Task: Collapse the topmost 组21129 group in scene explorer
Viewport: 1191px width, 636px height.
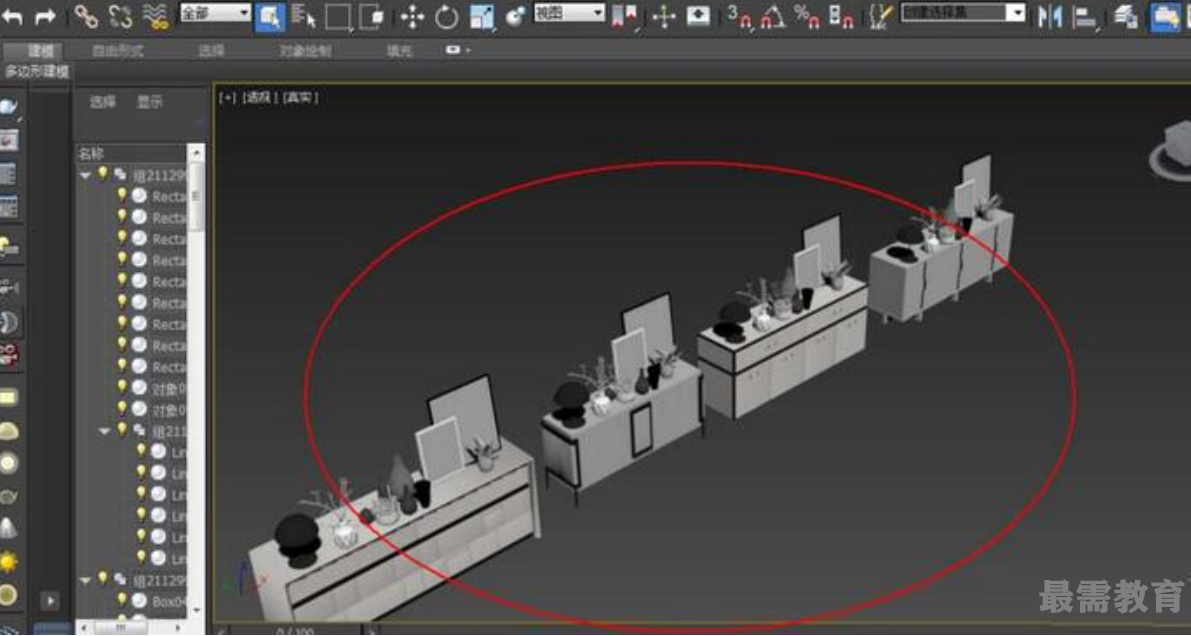Action: (x=85, y=175)
